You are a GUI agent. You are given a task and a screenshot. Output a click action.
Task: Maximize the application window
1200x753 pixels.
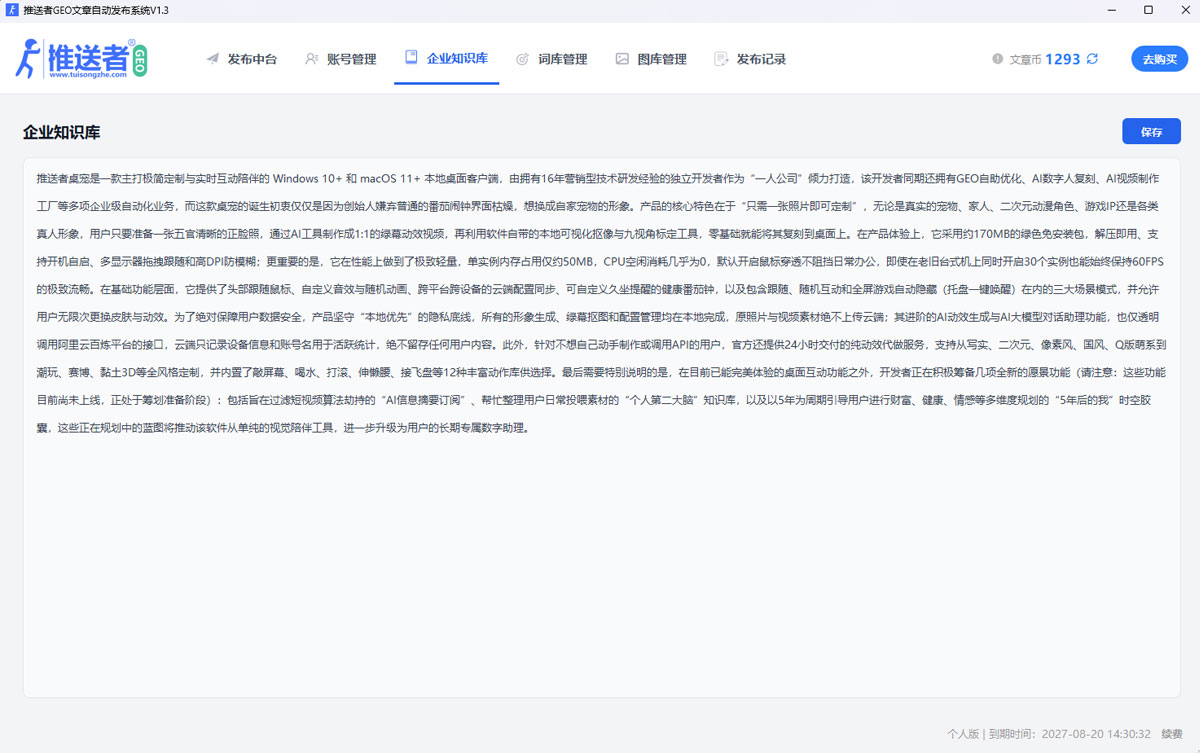point(1148,10)
